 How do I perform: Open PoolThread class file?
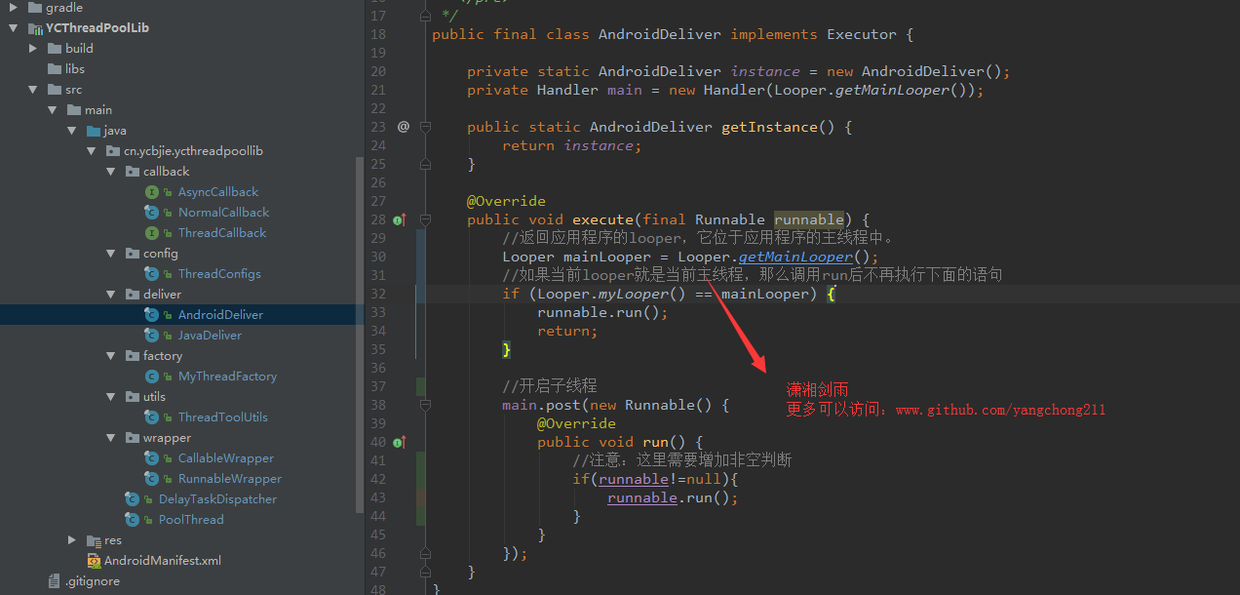coord(191,520)
